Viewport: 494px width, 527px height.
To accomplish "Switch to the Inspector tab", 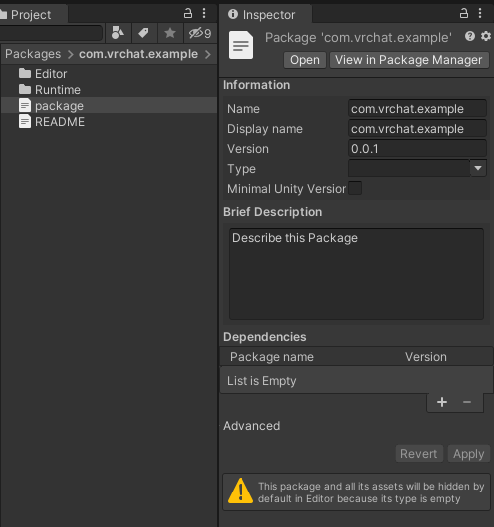I will (262, 14).
